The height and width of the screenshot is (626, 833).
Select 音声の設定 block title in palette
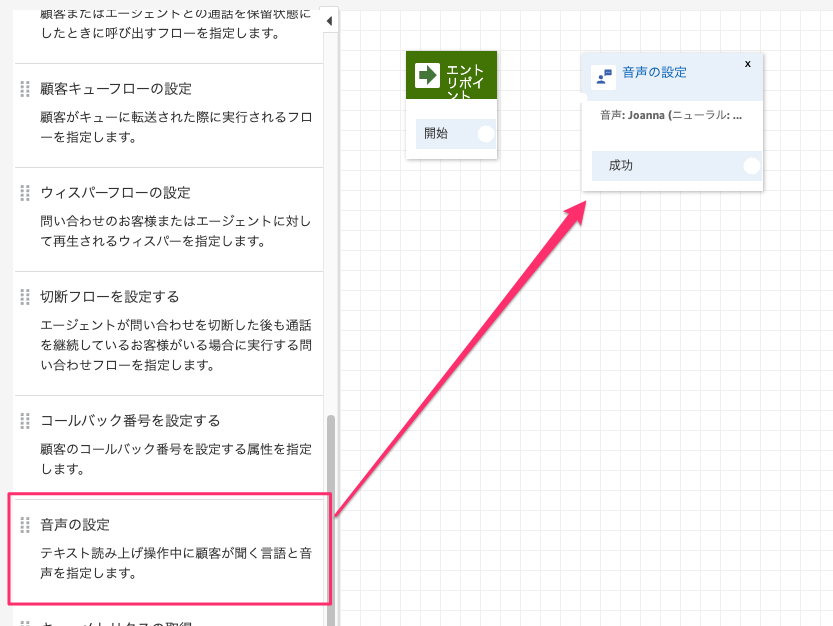(75, 525)
